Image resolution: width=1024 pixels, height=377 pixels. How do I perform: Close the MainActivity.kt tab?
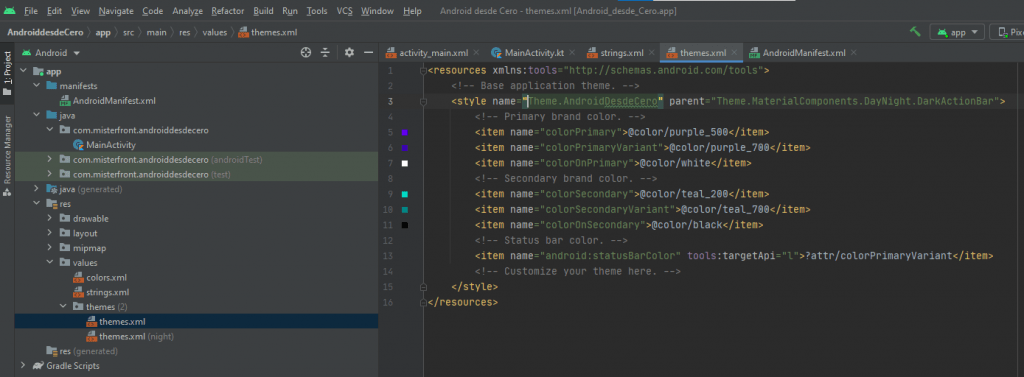571,53
